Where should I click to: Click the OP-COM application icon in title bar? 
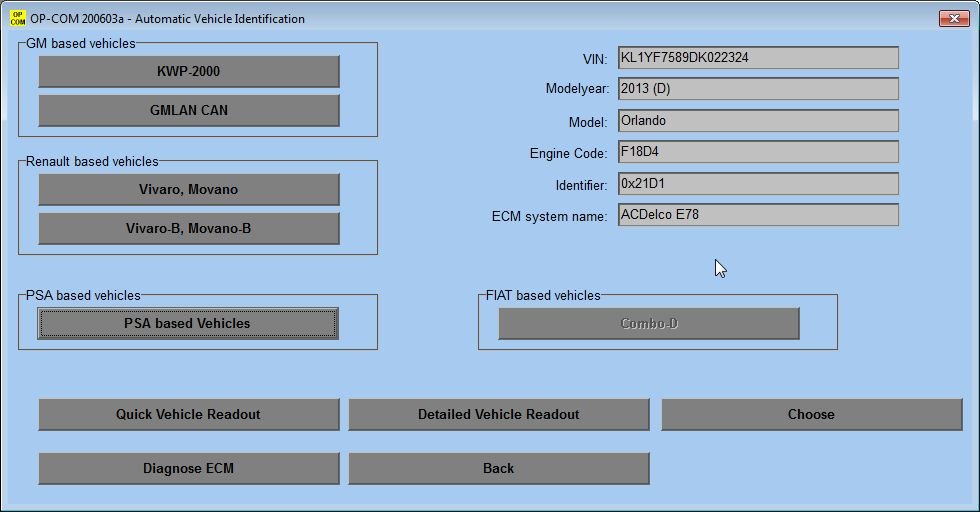click(17, 18)
